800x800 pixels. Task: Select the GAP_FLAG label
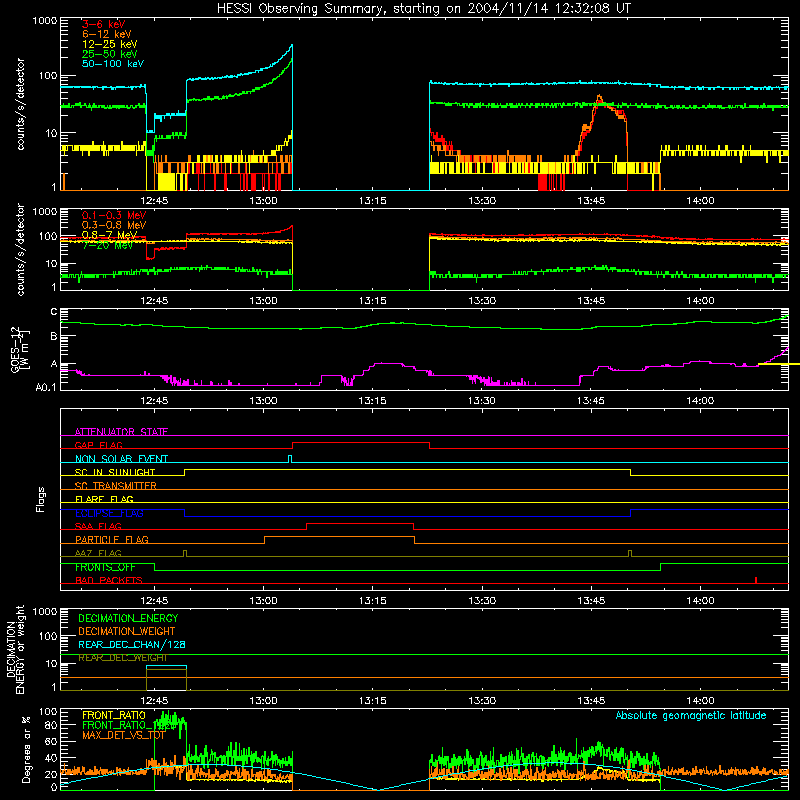click(98, 445)
